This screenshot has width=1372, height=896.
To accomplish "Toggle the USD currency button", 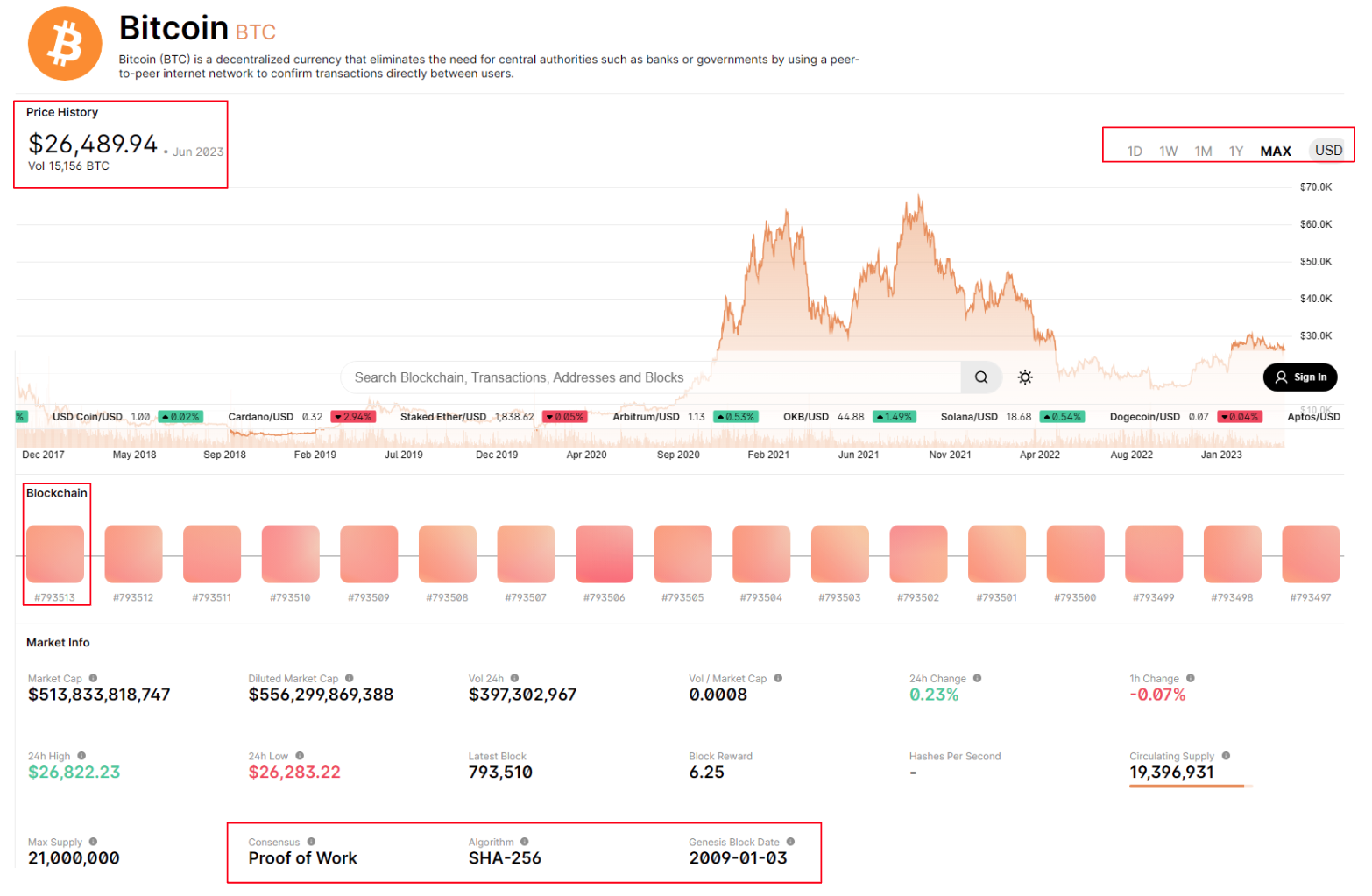I will click(x=1328, y=150).
